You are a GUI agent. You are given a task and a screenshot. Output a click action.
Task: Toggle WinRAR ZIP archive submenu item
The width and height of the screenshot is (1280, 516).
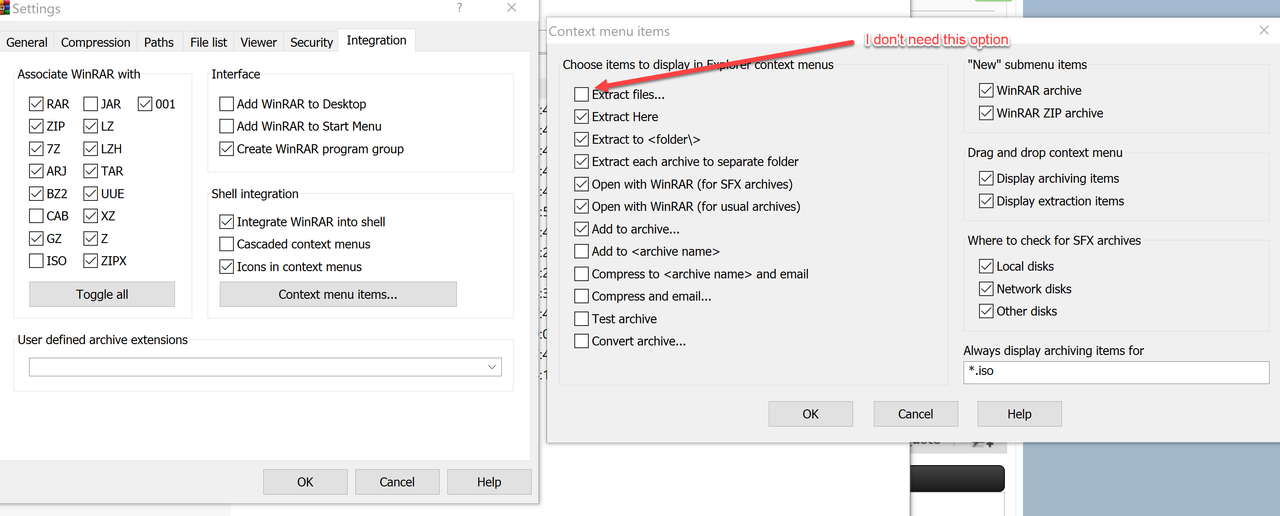pos(987,113)
